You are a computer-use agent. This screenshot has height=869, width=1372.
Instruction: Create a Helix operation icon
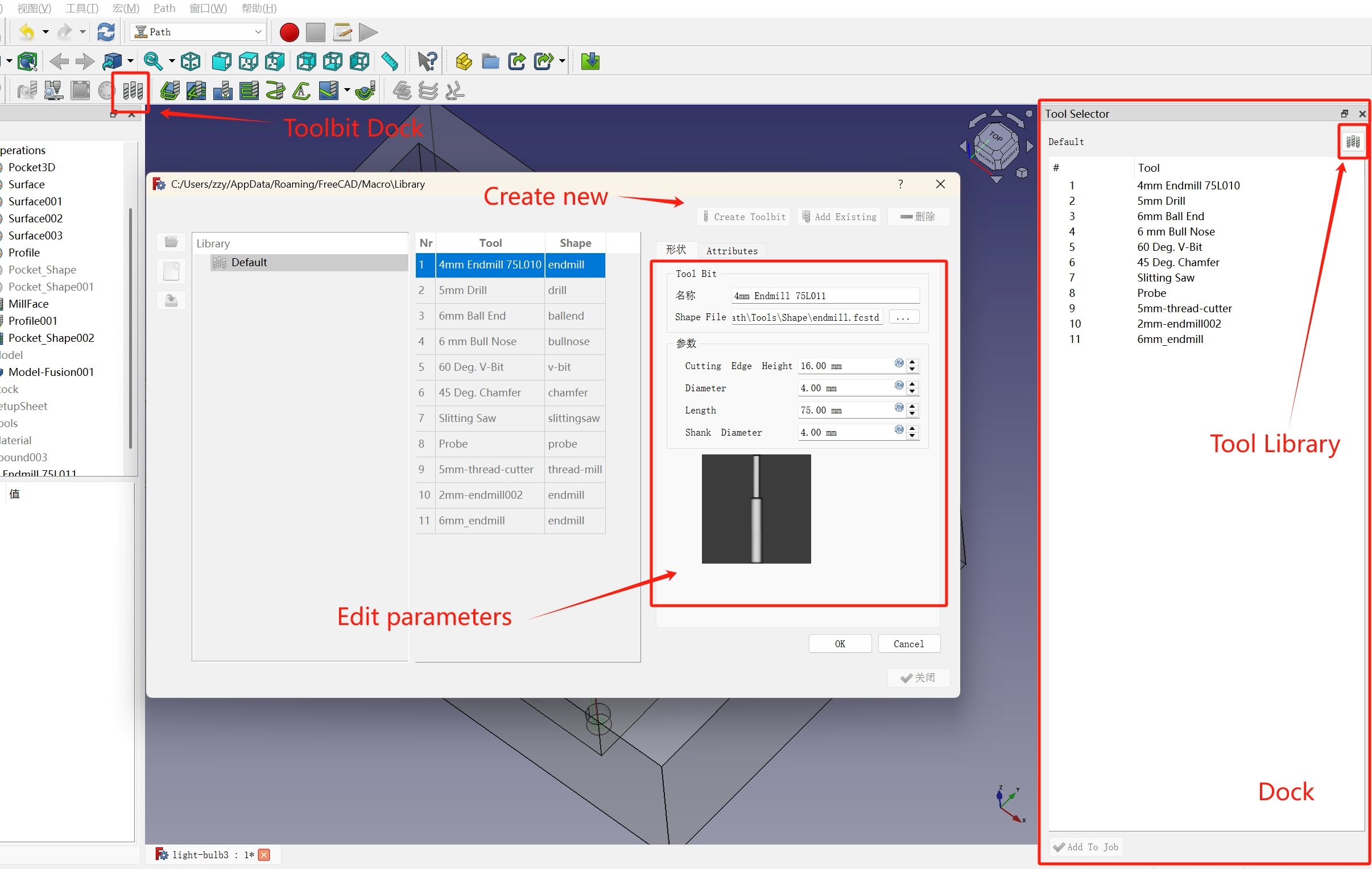click(275, 90)
